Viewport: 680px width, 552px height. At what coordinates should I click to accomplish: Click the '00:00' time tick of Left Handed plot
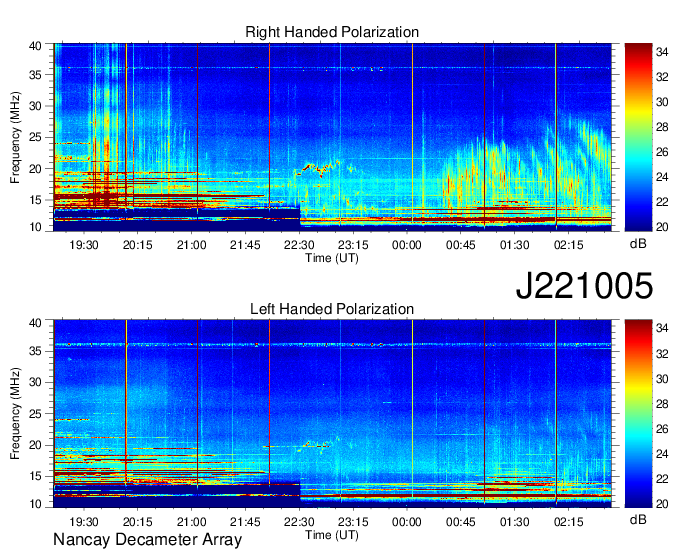407,522
